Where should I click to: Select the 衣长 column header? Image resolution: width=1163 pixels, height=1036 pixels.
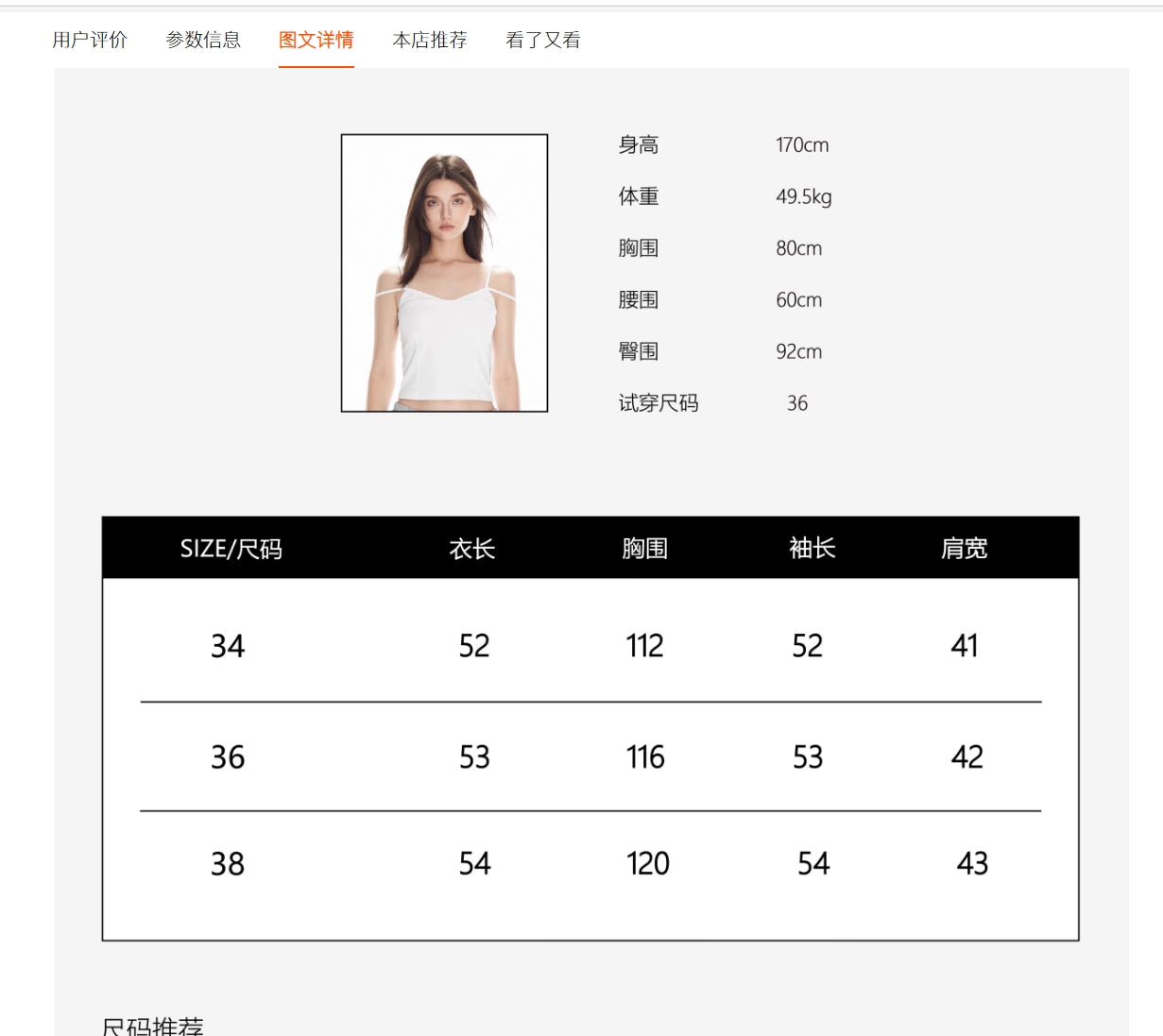[472, 549]
